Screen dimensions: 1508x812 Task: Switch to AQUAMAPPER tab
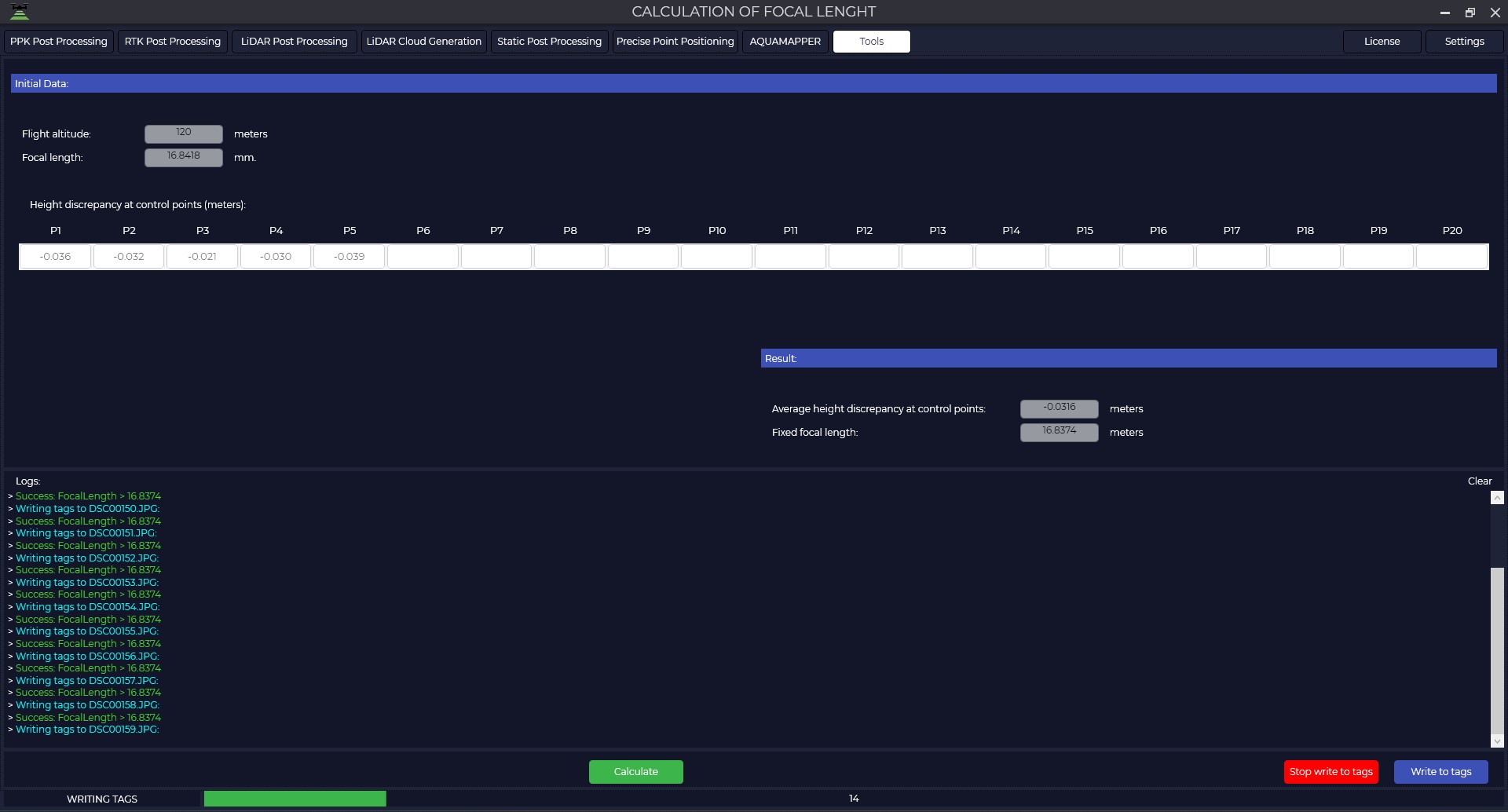click(785, 42)
